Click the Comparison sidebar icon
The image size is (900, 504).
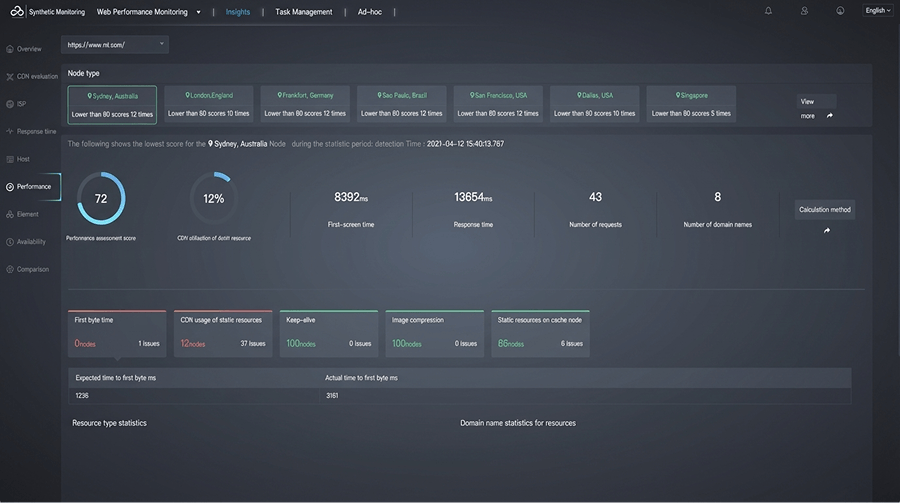click(x=10, y=270)
